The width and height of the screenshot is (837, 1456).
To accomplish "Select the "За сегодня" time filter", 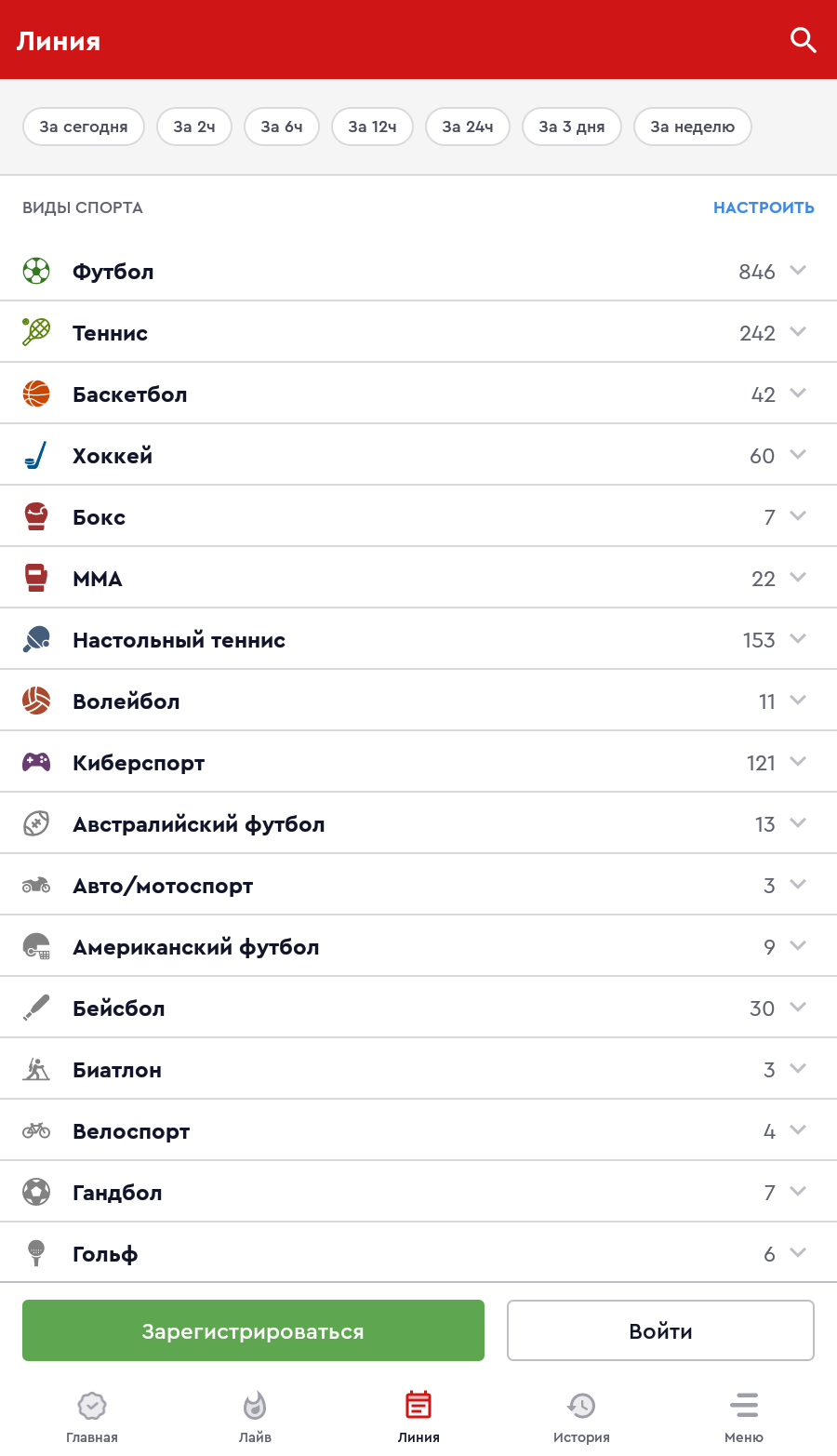I will [x=84, y=127].
